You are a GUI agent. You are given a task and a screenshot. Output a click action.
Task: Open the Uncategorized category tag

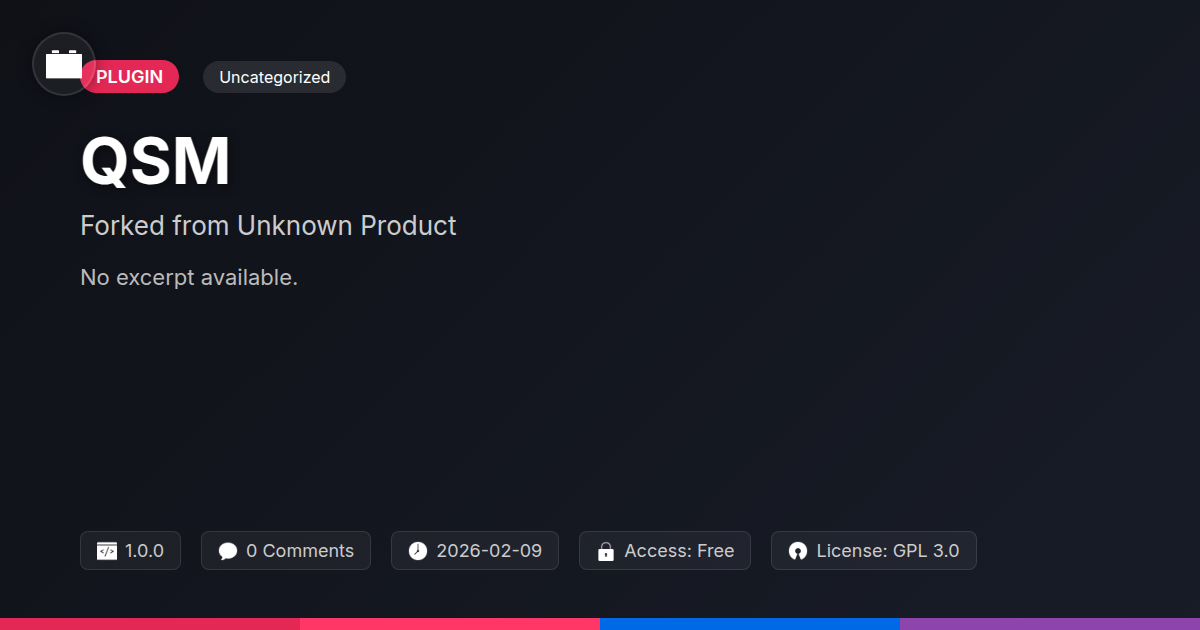point(274,77)
